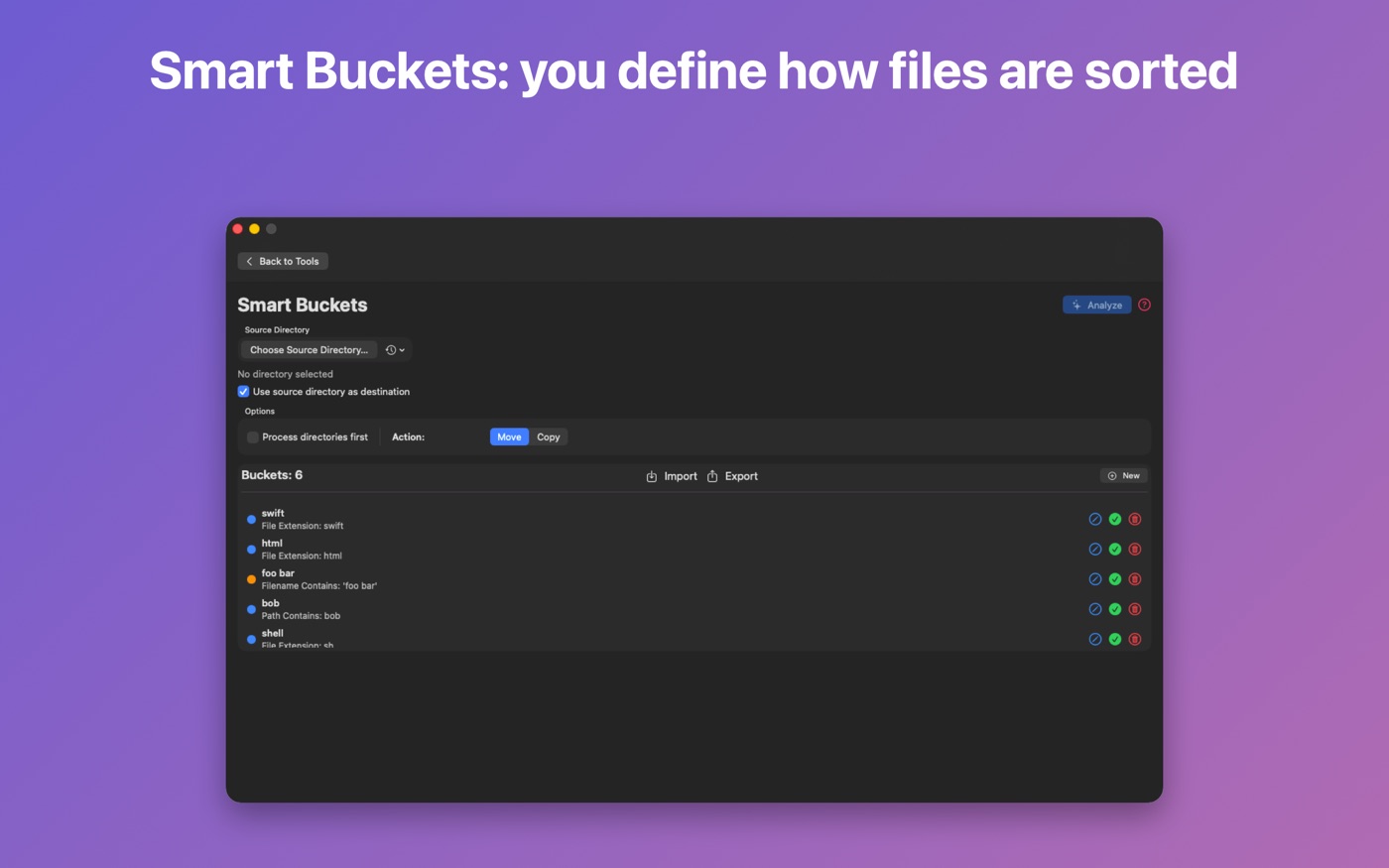Click orange color dot of foo bar bucket
Image resolution: width=1389 pixels, height=868 pixels.
tap(251, 579)
